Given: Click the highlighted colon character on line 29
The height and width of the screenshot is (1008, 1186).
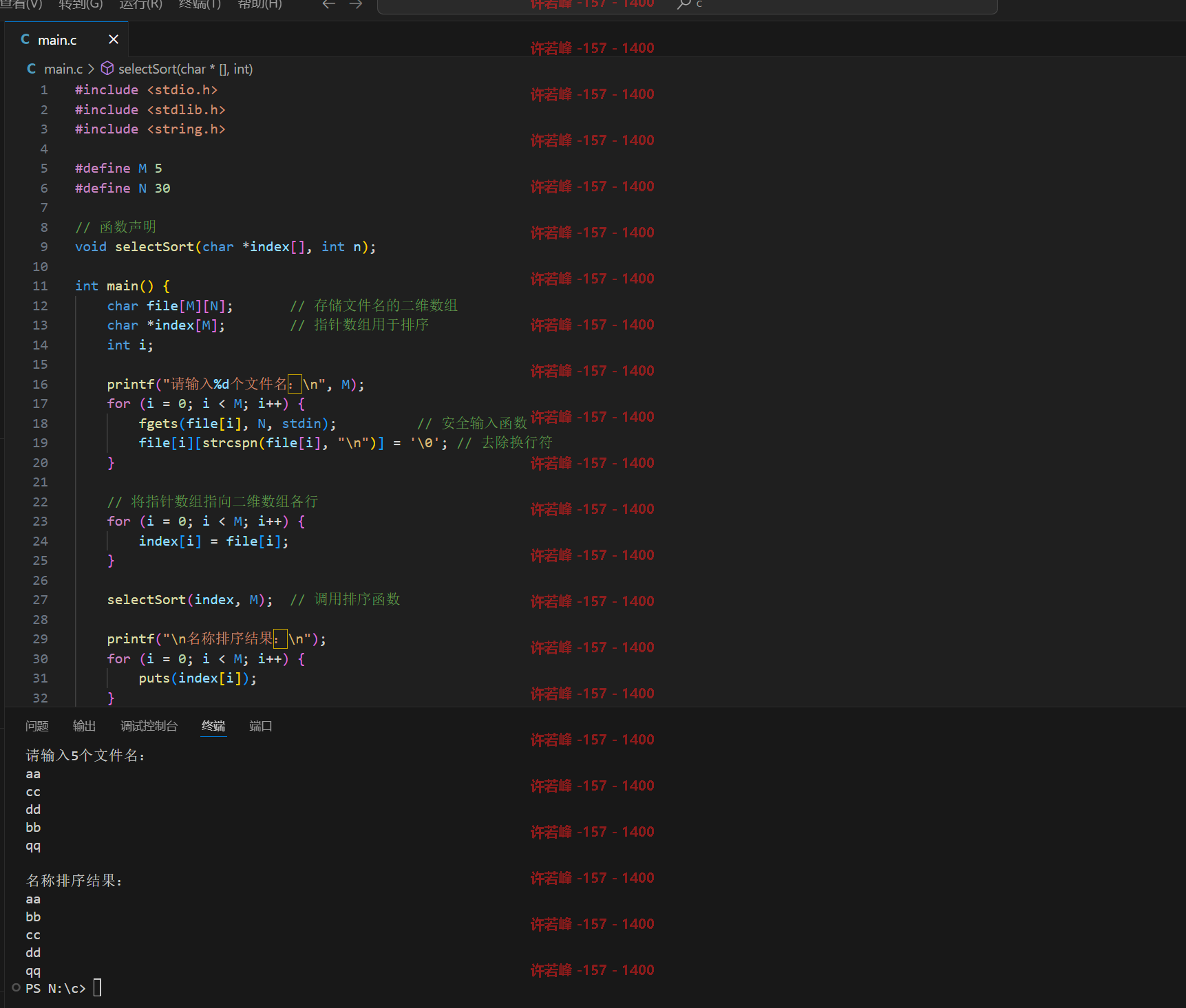Looking at the screenshot, I should (x=280, y=639).
